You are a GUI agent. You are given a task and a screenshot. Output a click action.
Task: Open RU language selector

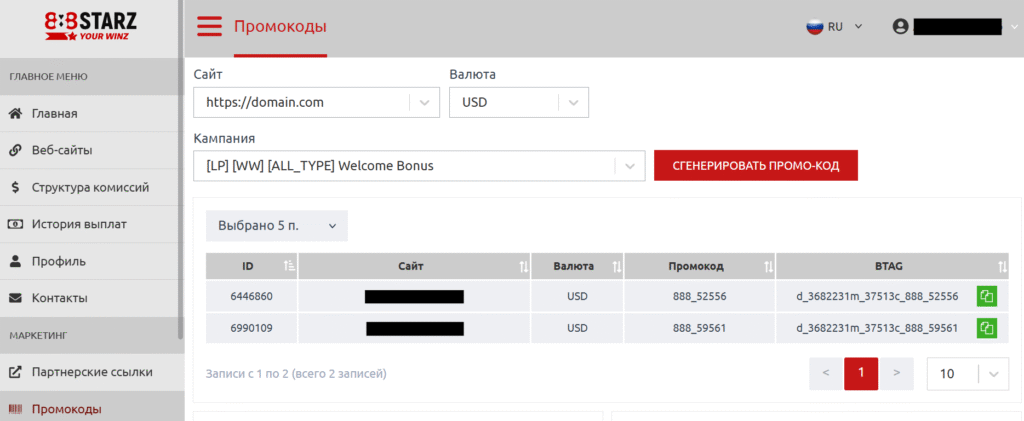click(835, 27)
